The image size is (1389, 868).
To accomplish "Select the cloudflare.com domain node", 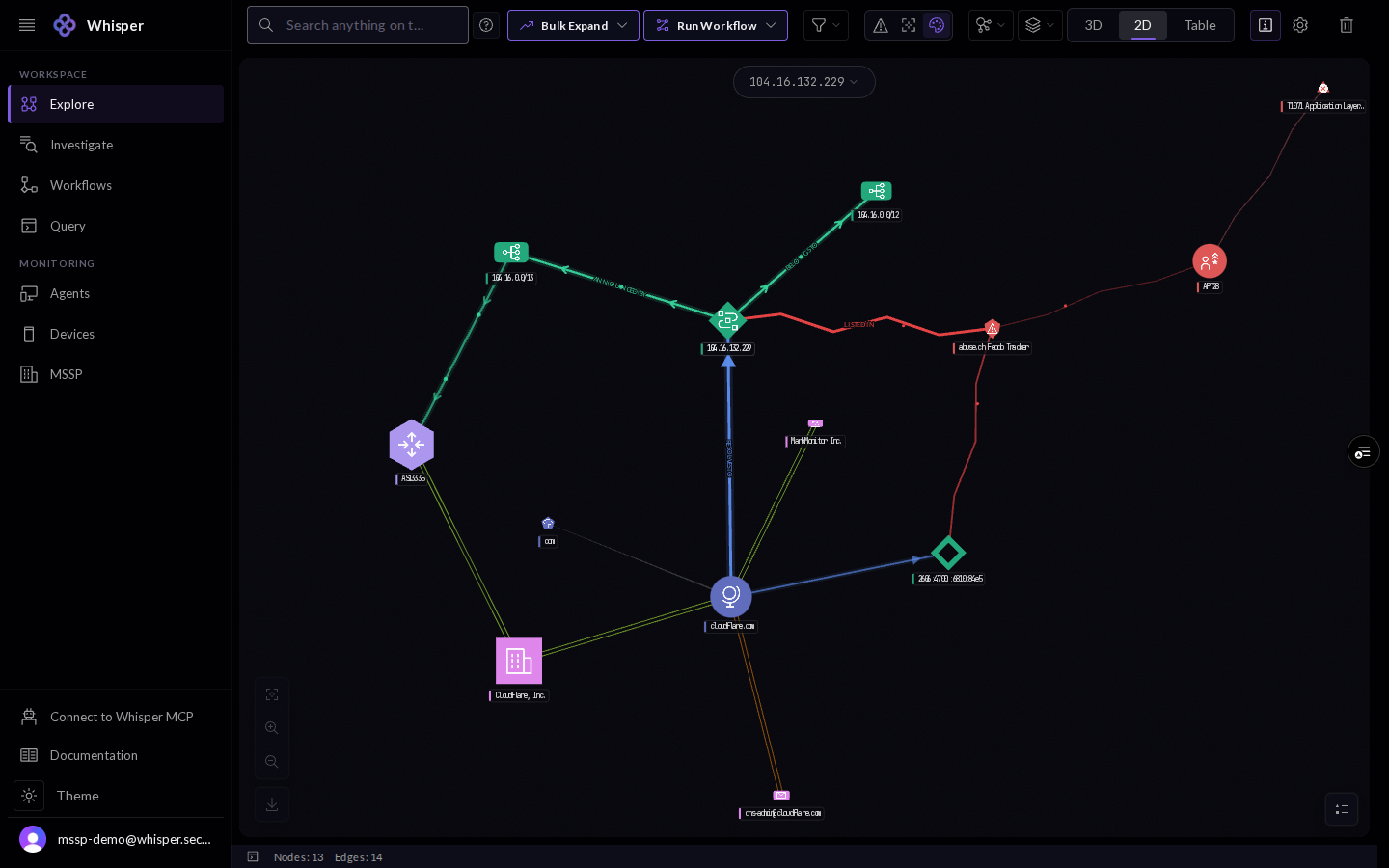I will 731,596.
